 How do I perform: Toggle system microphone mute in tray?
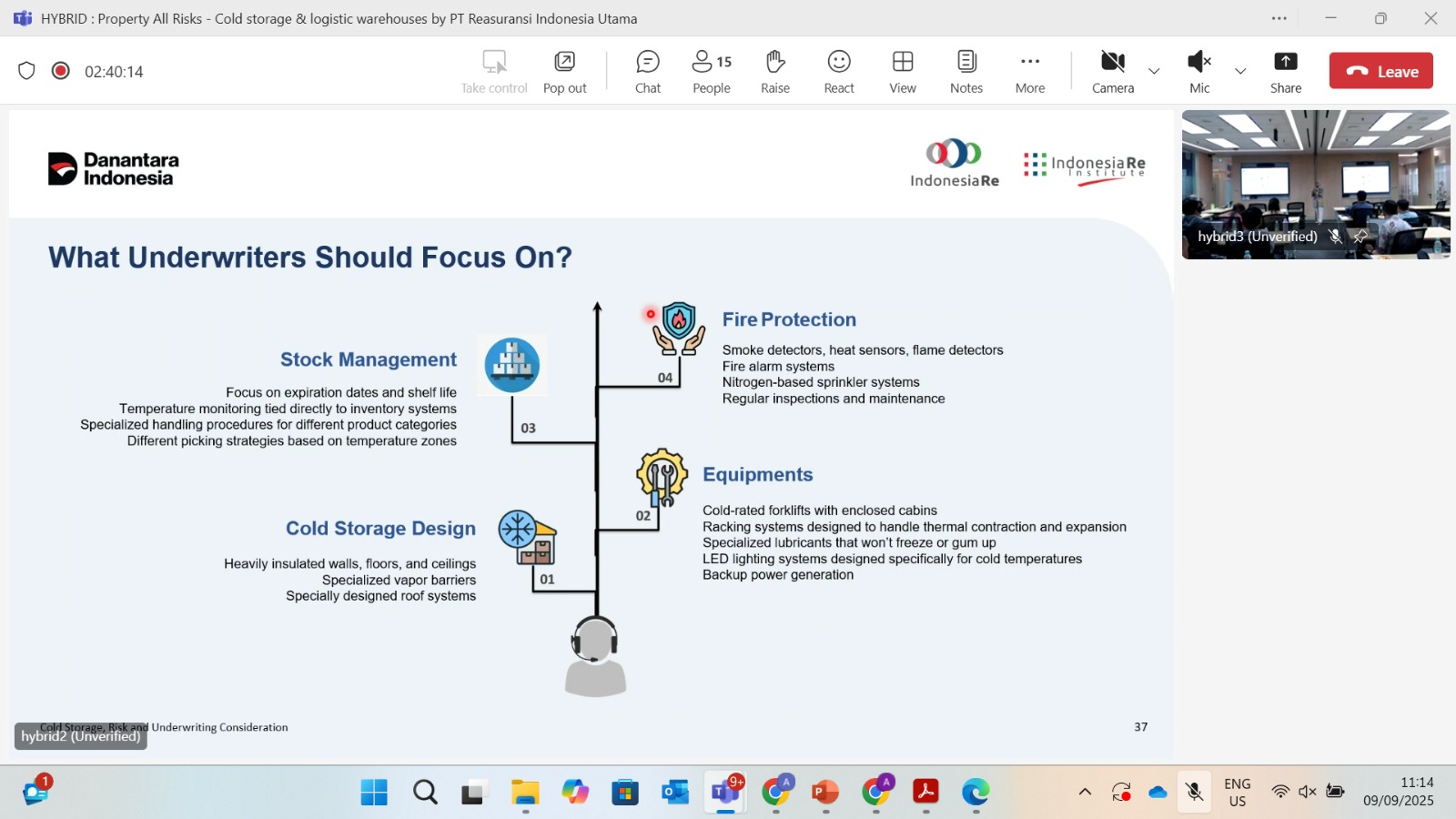1195,792
